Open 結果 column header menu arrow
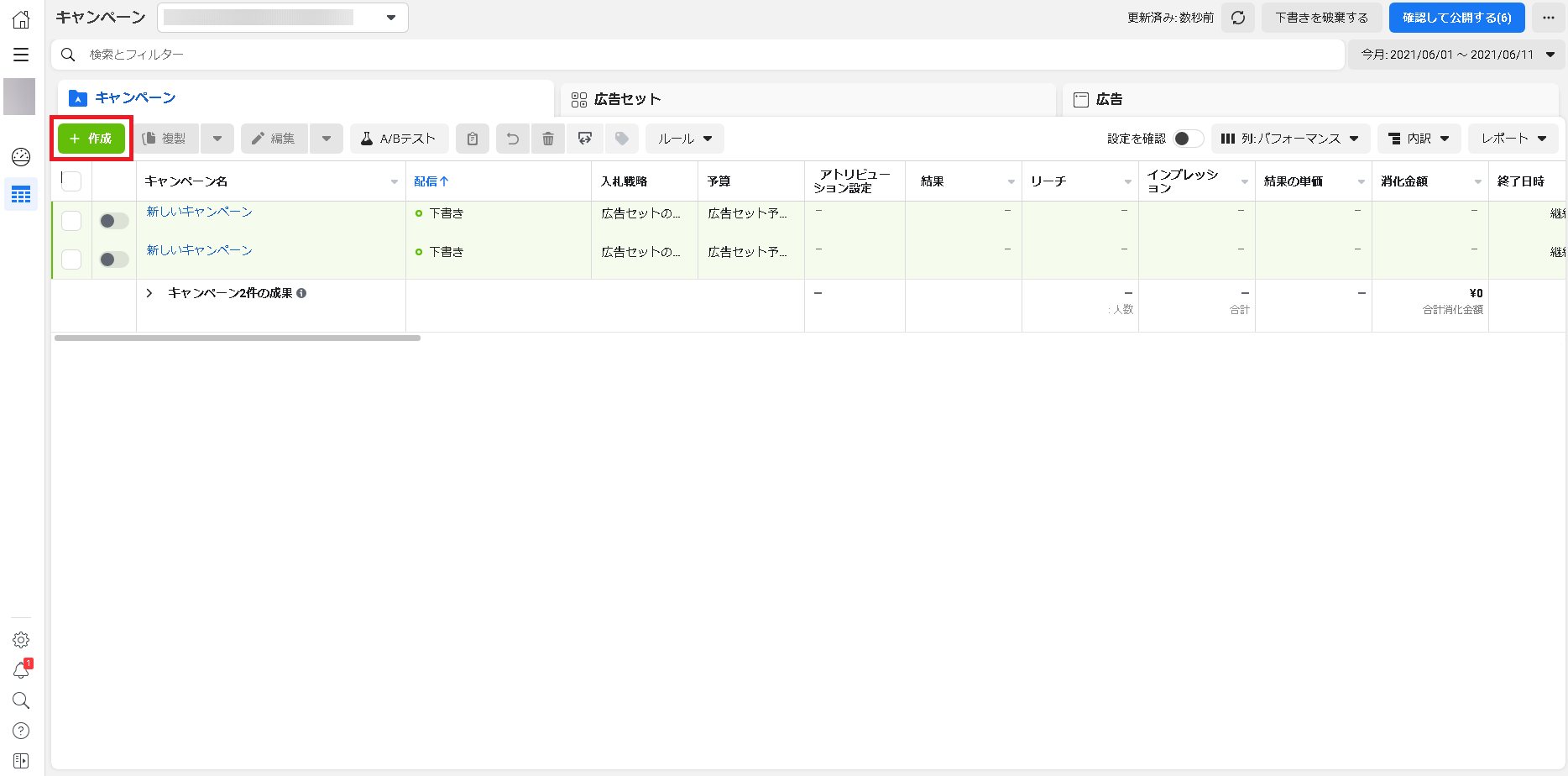 coord(1011,182)
